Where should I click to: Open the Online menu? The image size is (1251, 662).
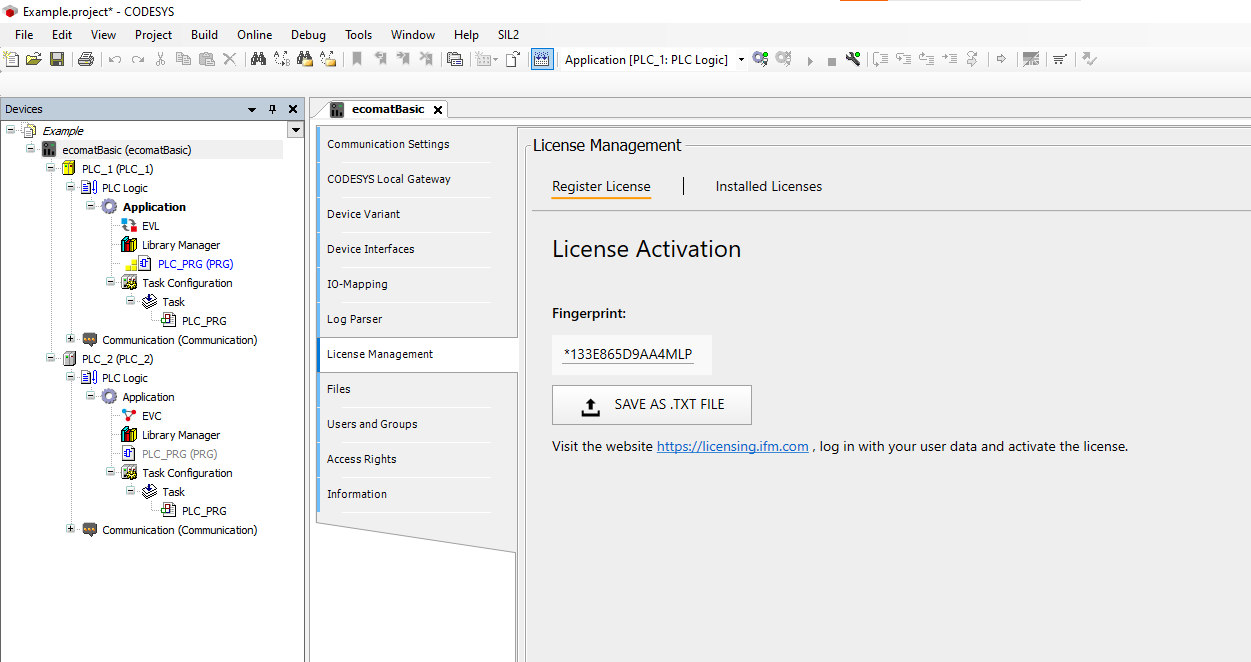point(254,34)
